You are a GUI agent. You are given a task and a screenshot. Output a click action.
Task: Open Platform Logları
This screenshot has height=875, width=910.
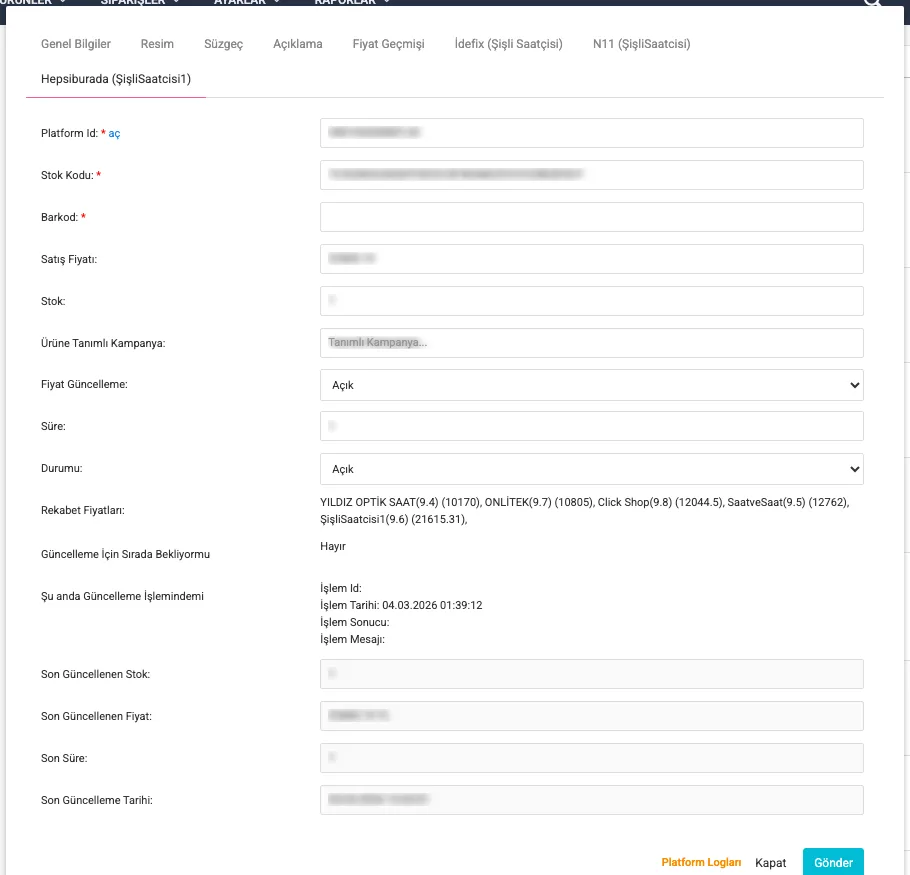(x=701, y=862)
